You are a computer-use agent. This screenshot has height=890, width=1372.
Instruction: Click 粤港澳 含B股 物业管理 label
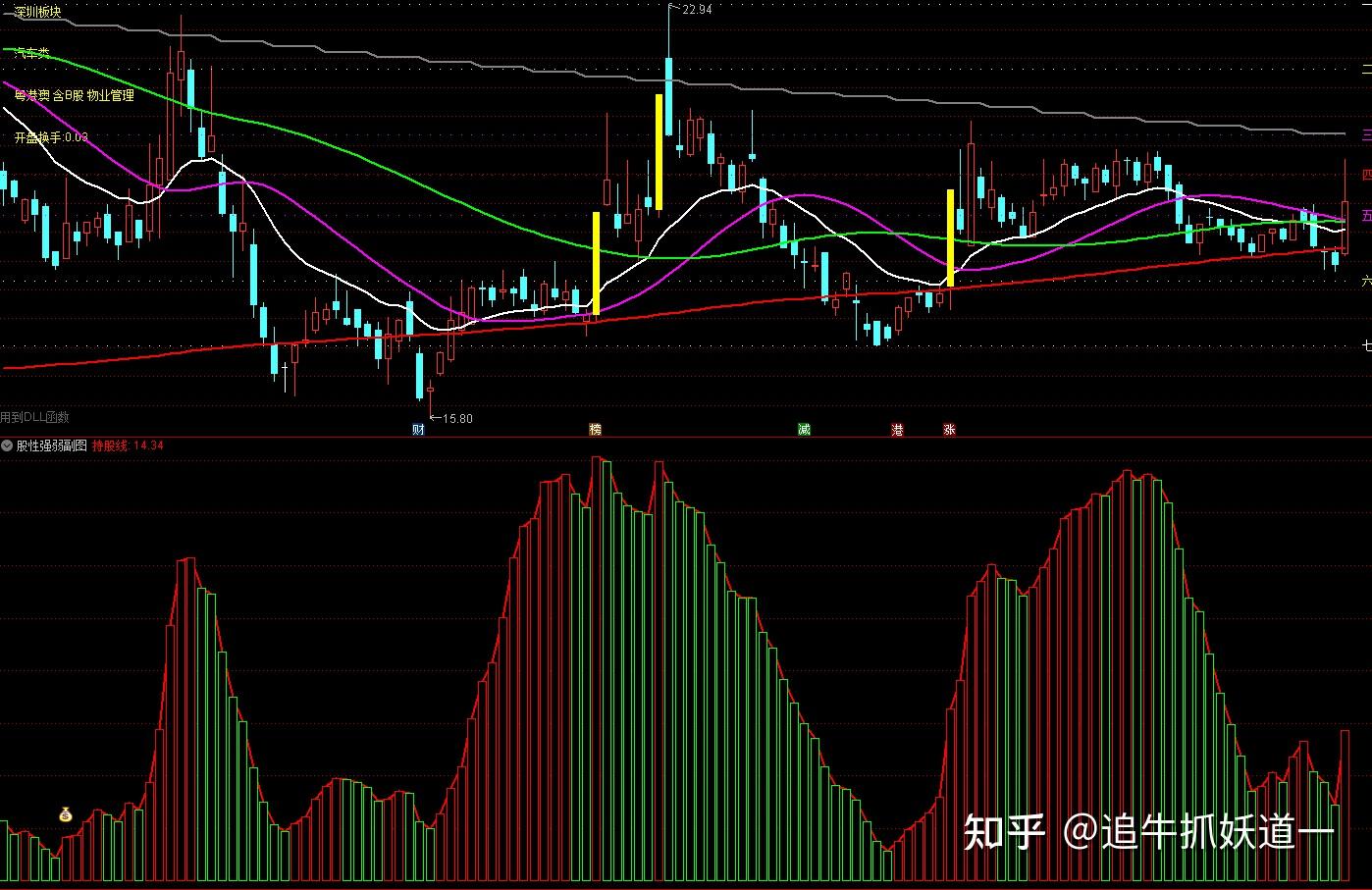tap(74, 95)
